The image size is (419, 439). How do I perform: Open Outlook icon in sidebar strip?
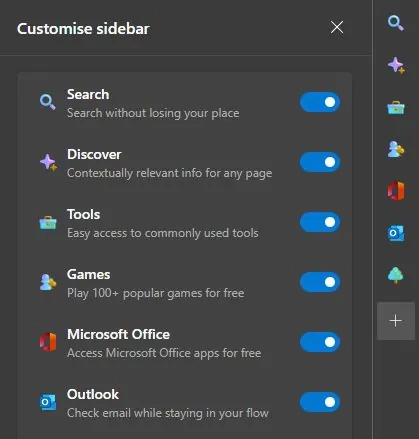(x=396, y=233)
